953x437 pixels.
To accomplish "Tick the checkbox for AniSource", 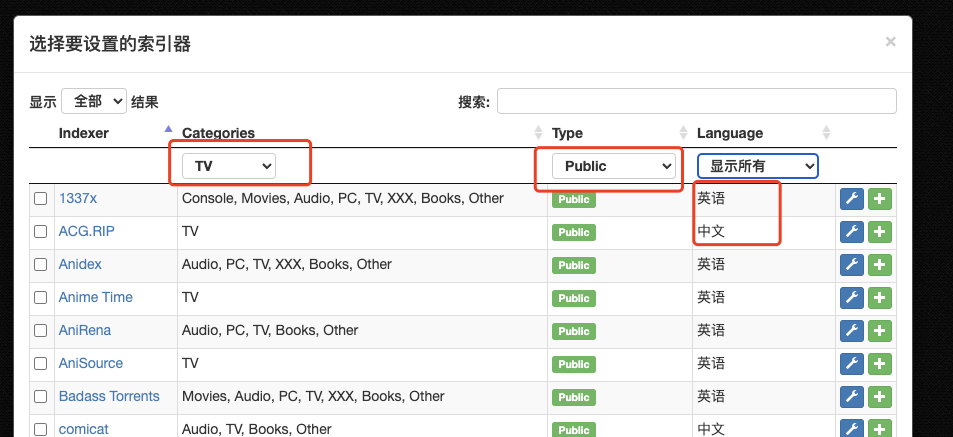I will point(41,363).
